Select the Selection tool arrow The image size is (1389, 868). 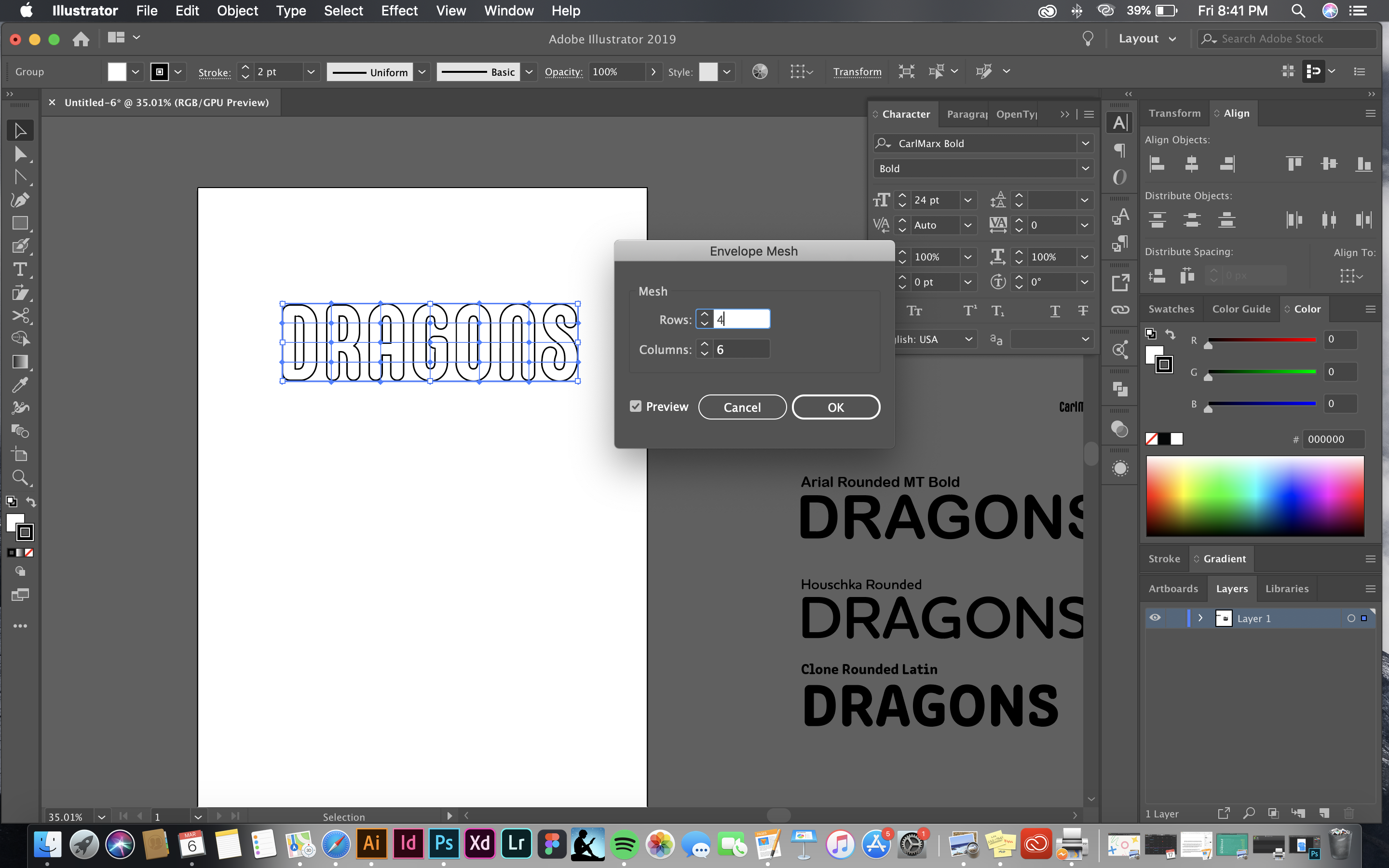[x=20, y=130]
